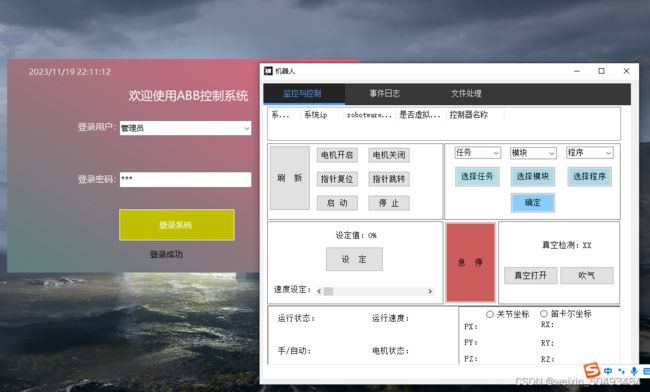Screen dimensions: 650x392
Task: Click the 真空打开 vacuum-on button
Action: pos(531,276)
